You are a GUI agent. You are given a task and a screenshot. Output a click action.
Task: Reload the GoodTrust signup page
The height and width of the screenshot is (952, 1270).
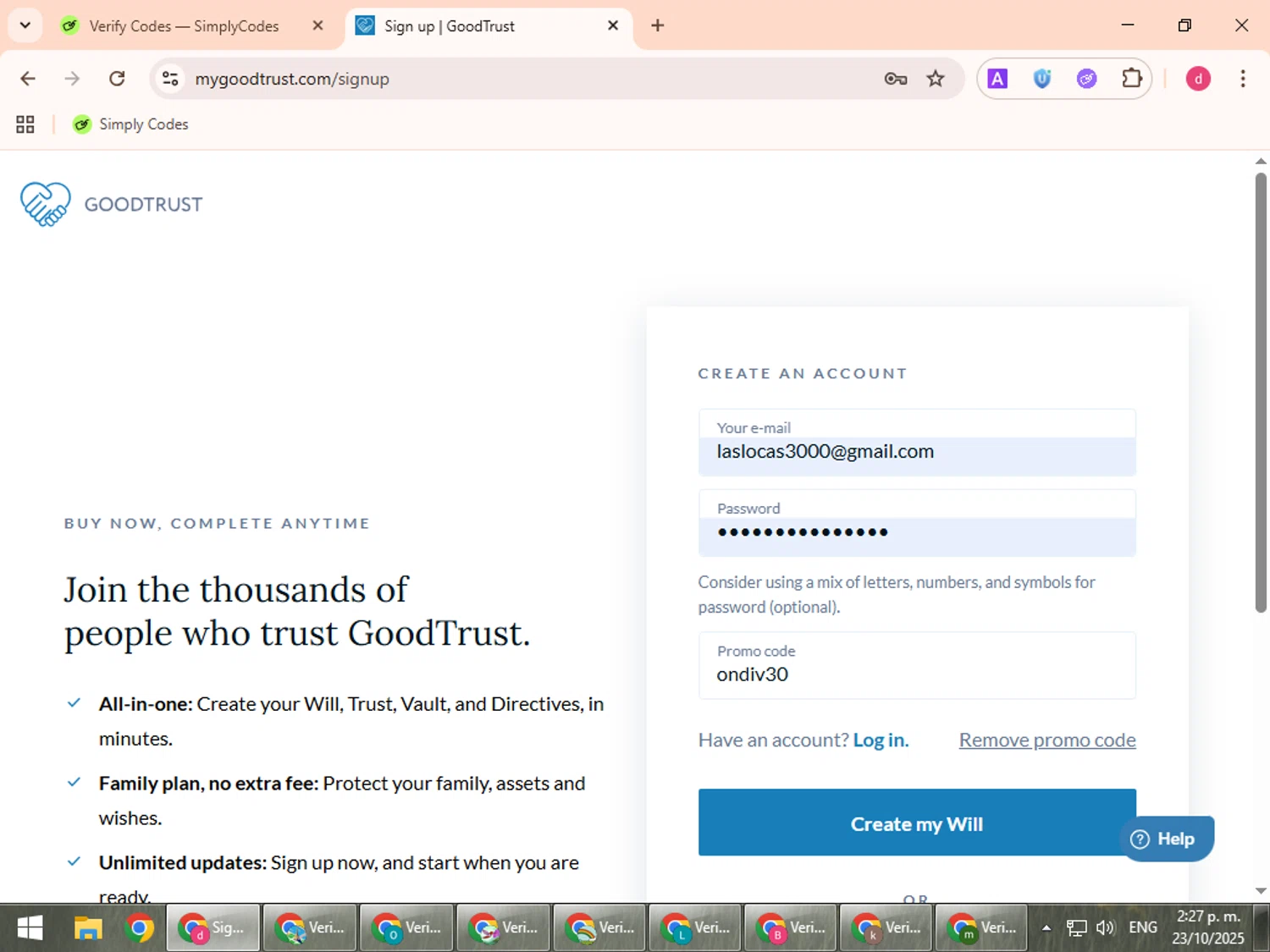(117, 79)
